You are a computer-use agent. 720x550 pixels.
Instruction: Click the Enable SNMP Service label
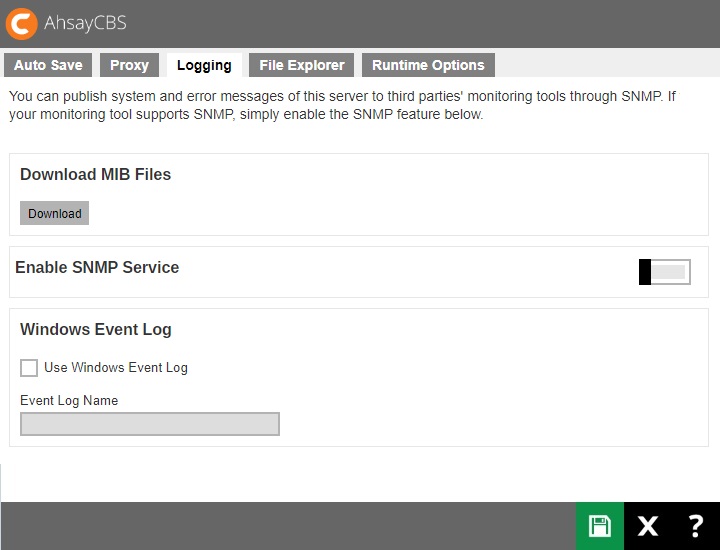(x=97, y=267)
